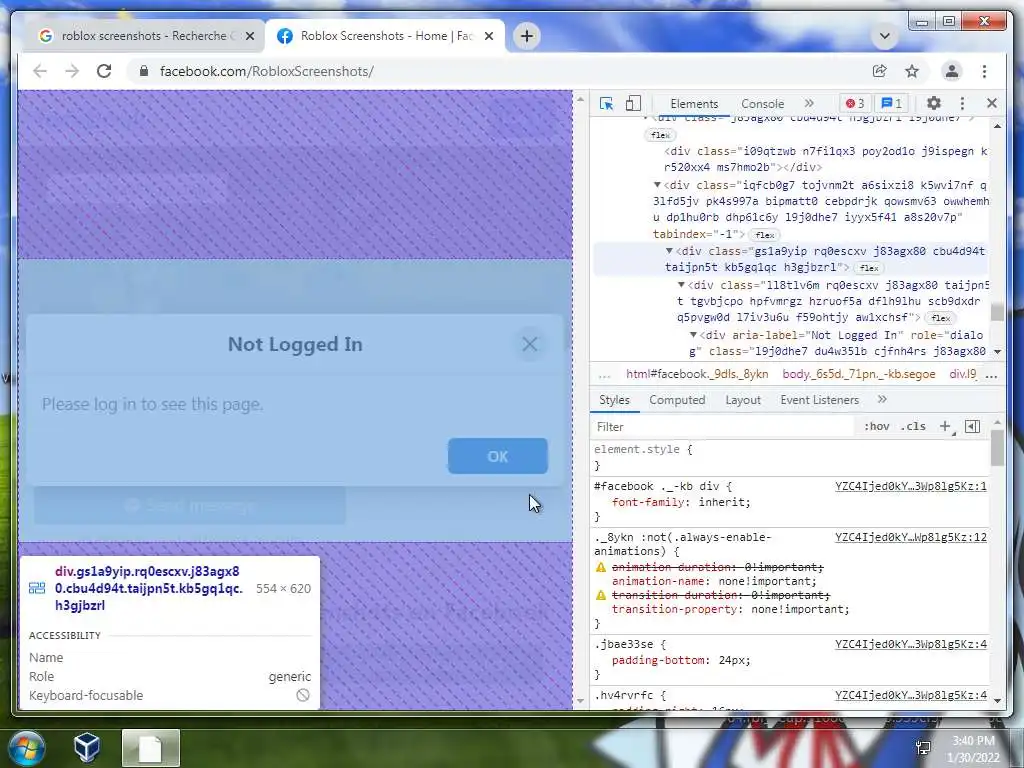
Task: Open the Windows Start menu
Action: [x=27, y=748]
